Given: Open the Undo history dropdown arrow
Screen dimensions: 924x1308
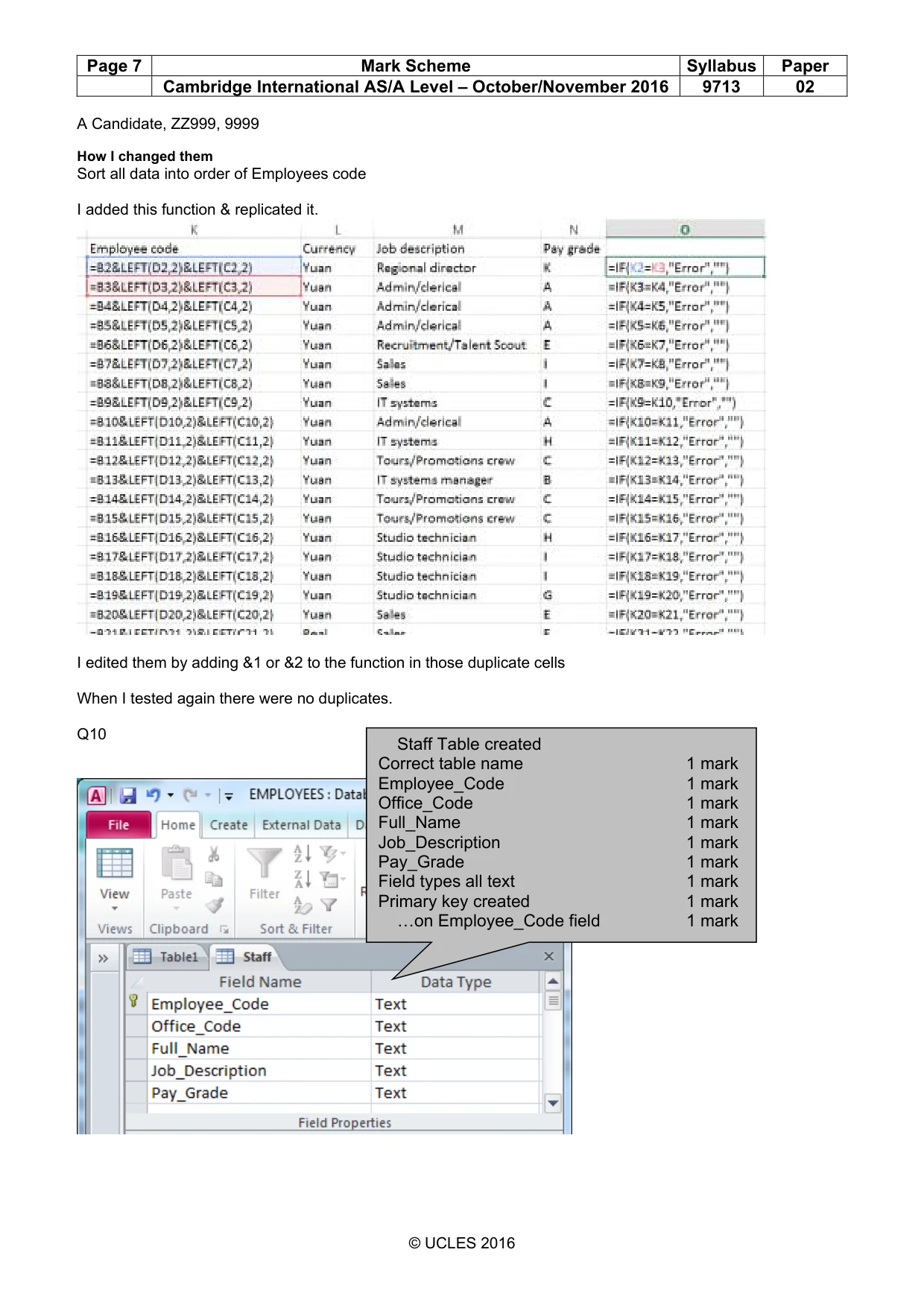Looking at the screenshot, I should (x=171, y=795).
